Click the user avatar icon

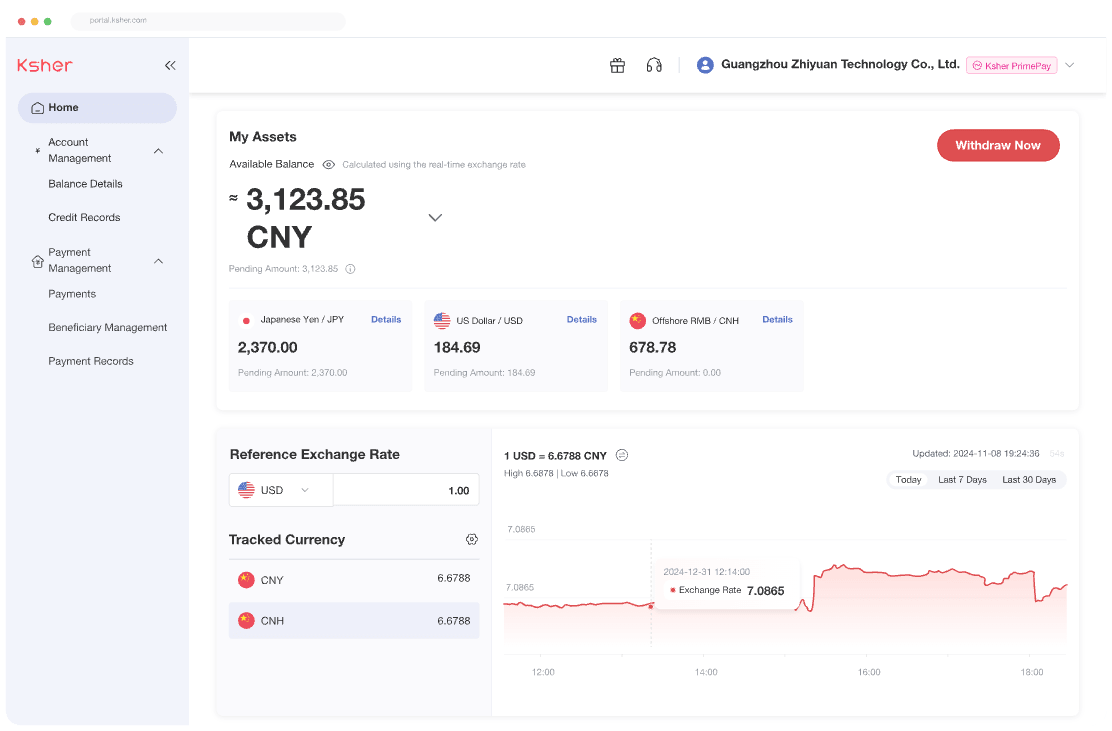705,65
